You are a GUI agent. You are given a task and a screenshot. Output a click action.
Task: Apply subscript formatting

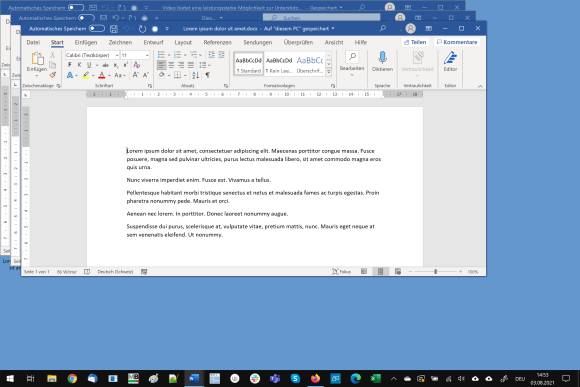click(x=116, y=65)
